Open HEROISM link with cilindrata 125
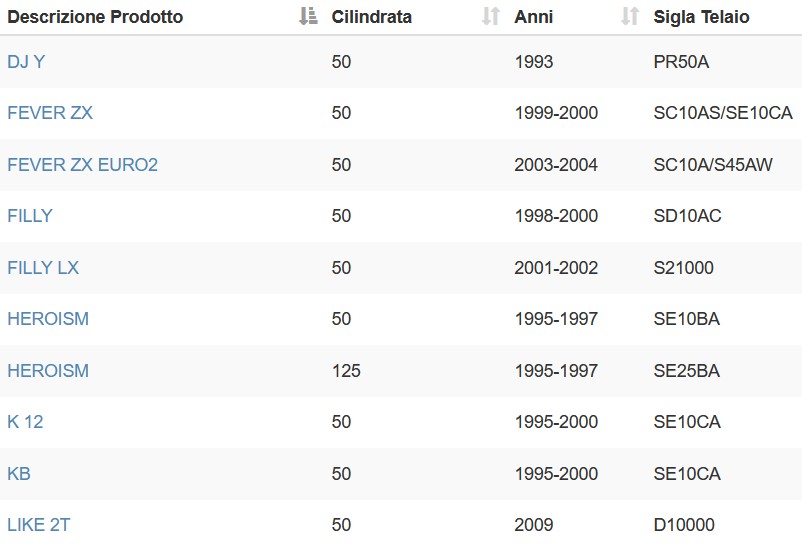The height and width of the screenshot is (546, 802). pos(48,370)
